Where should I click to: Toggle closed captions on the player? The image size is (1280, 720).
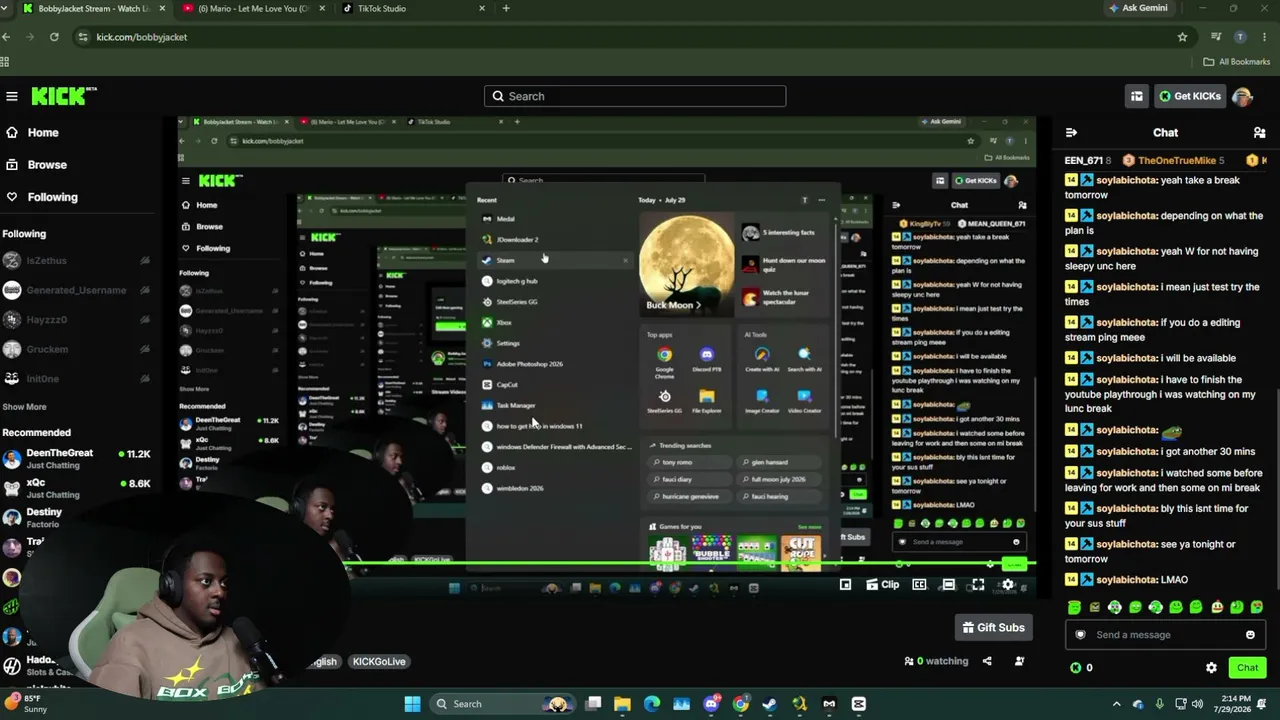[x=919, y=585]
